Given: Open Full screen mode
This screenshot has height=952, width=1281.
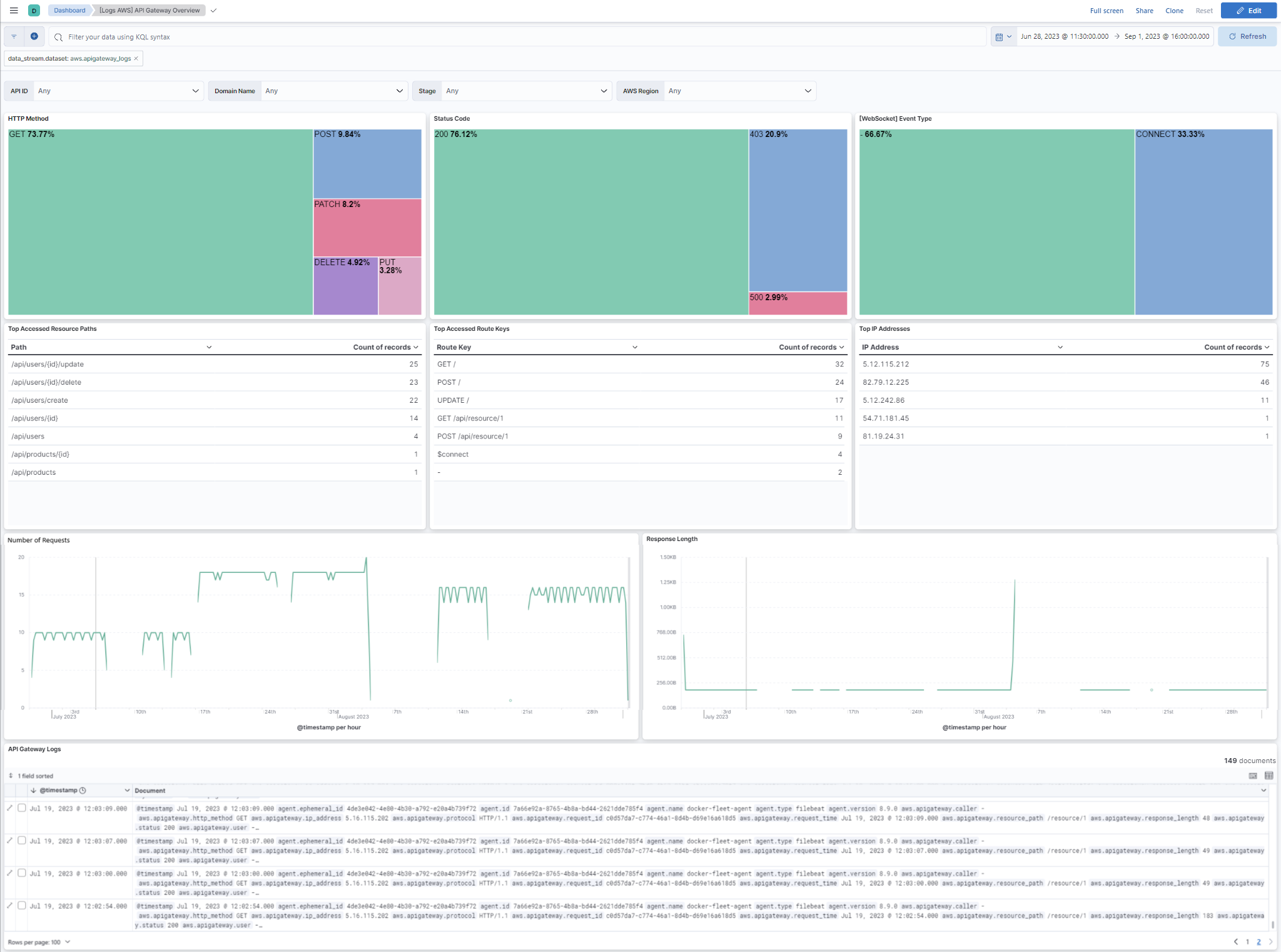Looking at the screenshot, I should click(1106, 10).
